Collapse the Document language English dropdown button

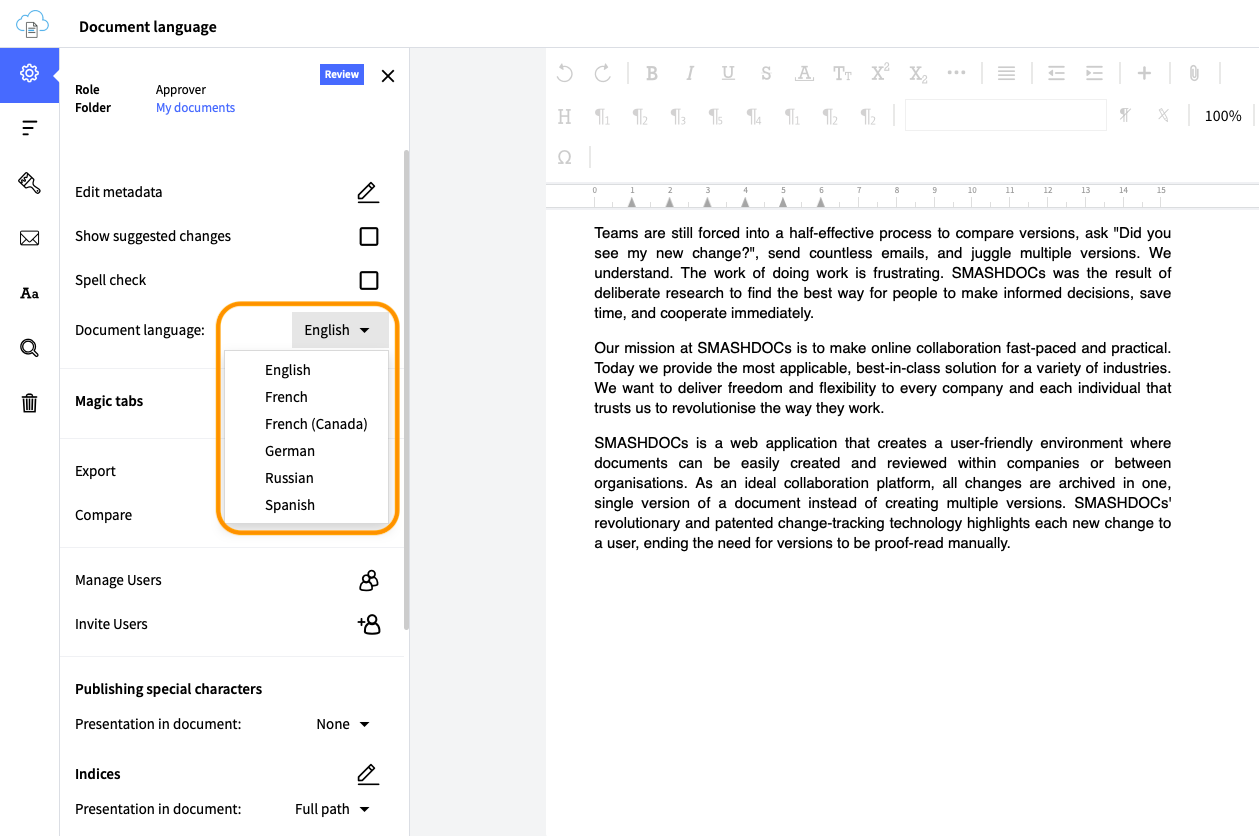point(340,330)
